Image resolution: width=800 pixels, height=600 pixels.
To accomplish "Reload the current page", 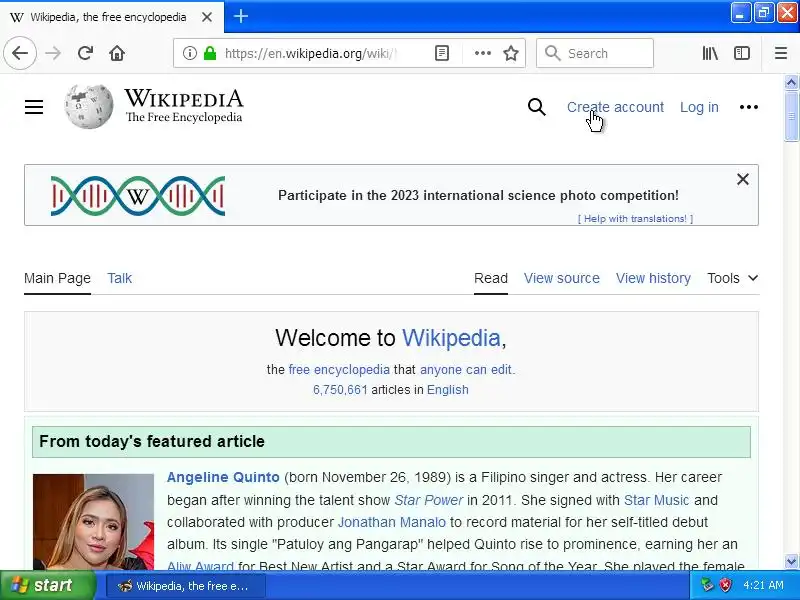I will click(85, 53).
